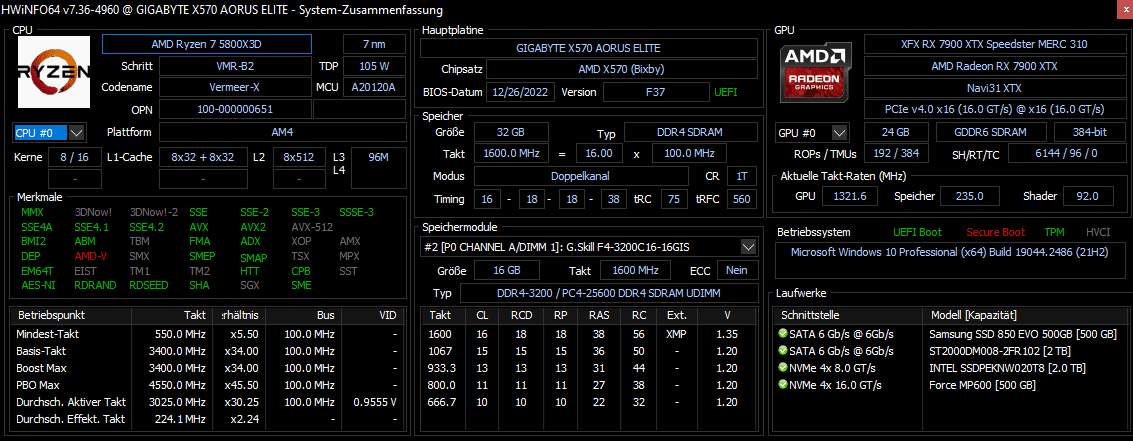Click the 105 W TDP value
This screenshot has height=441, width=1133.
pos(374,66)
